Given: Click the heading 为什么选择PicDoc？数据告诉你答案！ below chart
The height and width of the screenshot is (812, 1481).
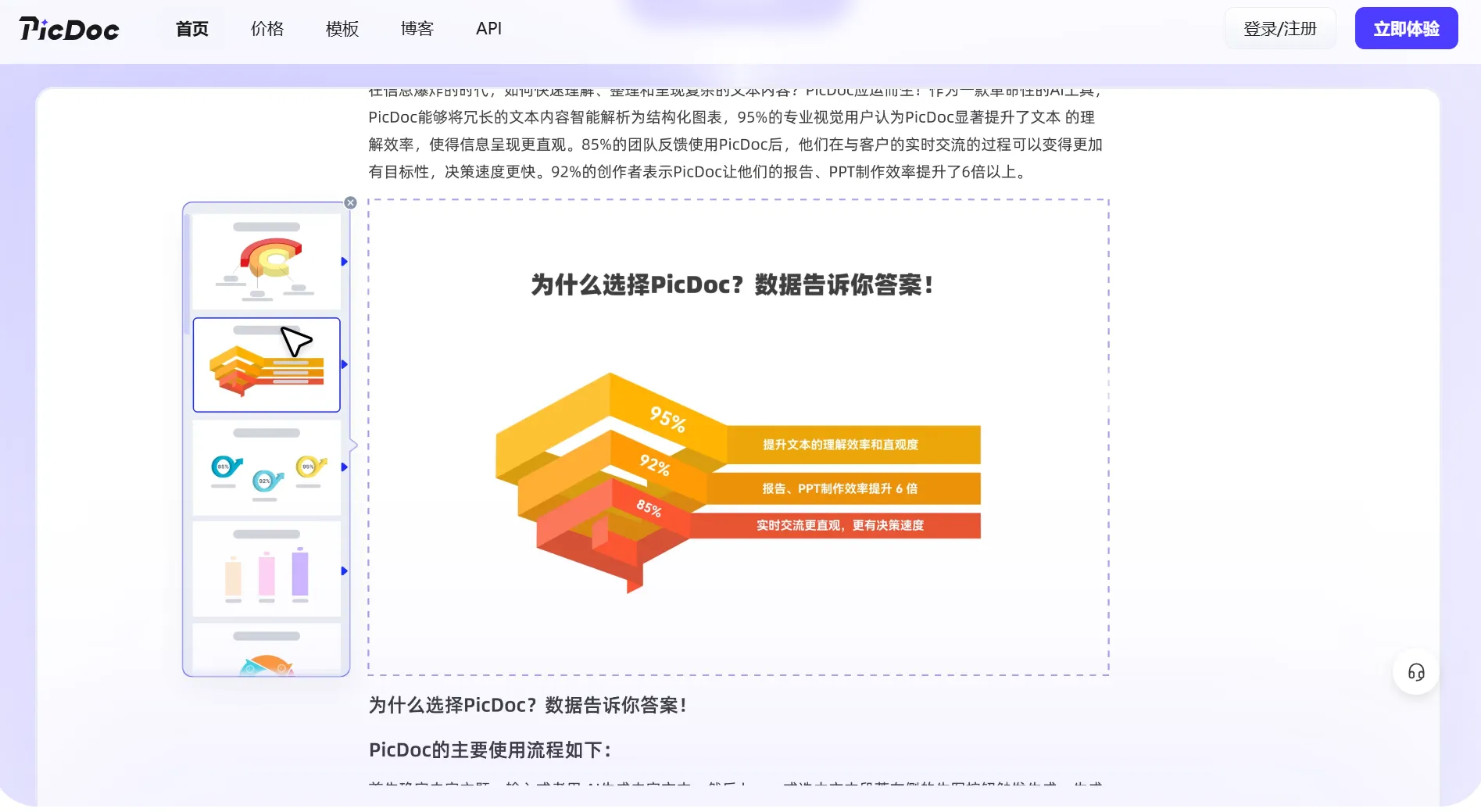Looking at the screenshot, I should tap(528, 706).
